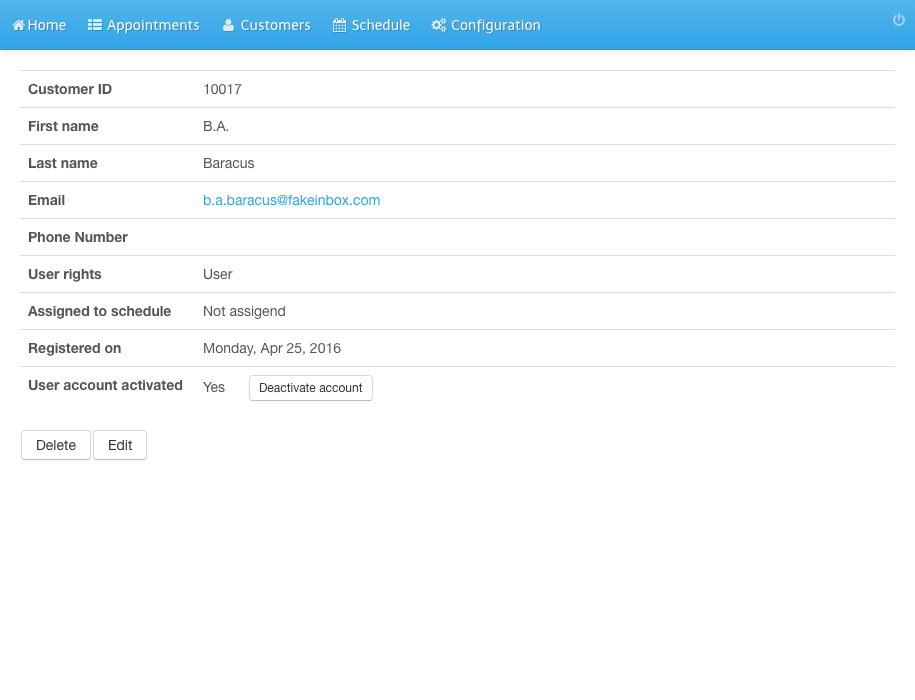Open the b.a.baracus@fakeinbox.com email link
915x700 pixels.
292,200
